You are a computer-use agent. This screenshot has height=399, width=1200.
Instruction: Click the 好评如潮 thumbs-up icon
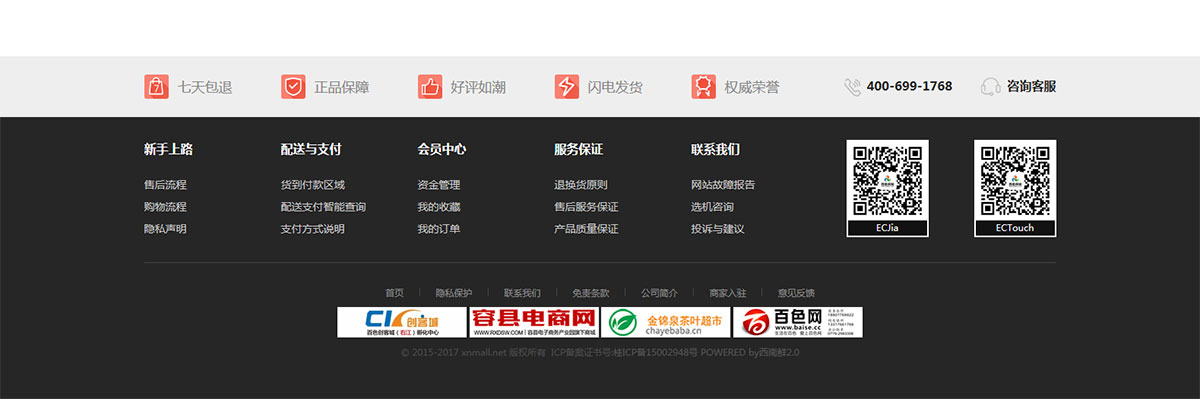430,87
